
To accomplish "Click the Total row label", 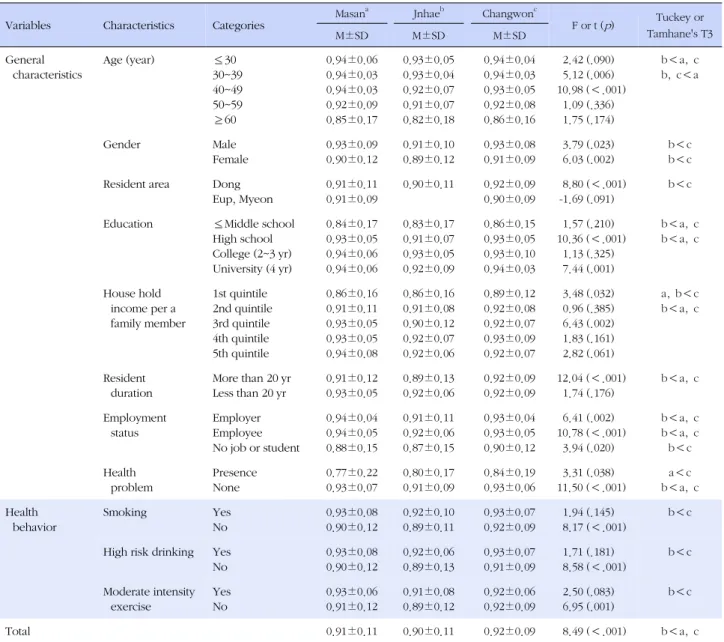I will point(18,631).
